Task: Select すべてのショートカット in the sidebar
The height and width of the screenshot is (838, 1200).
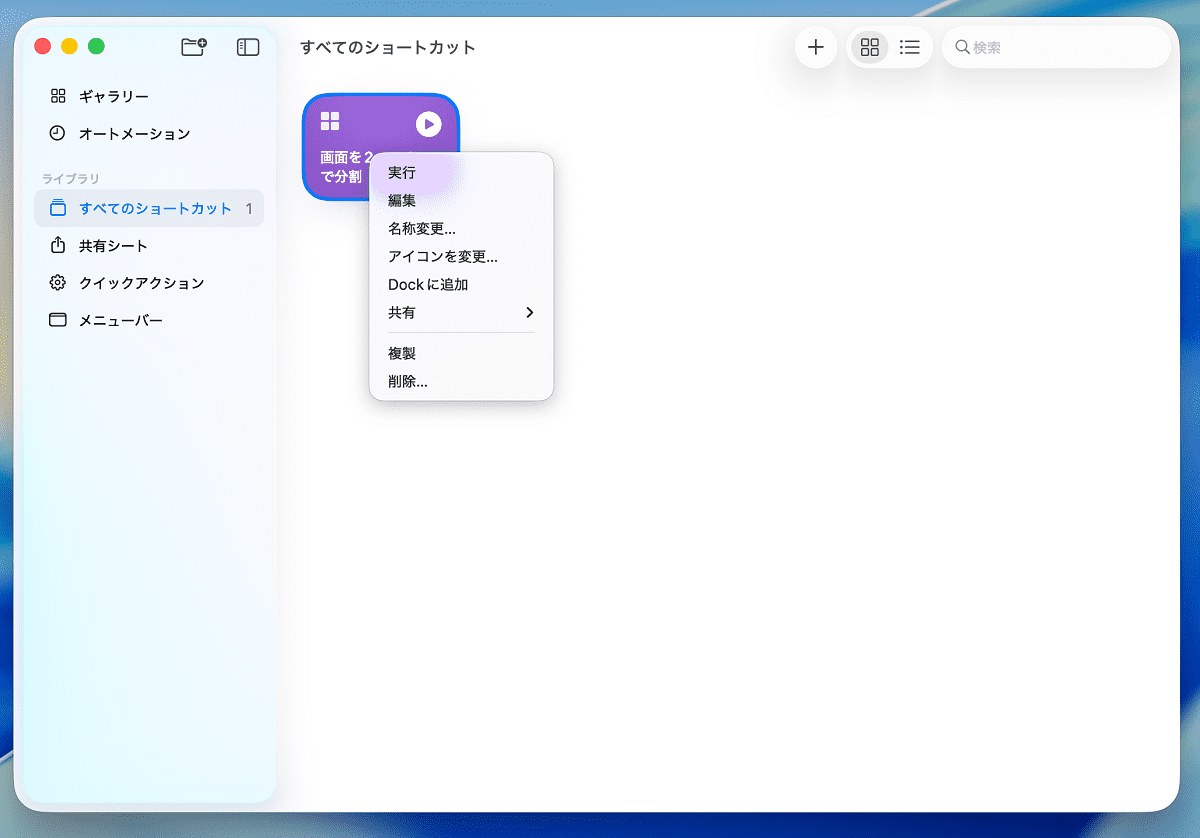Action: coord(149,208)
